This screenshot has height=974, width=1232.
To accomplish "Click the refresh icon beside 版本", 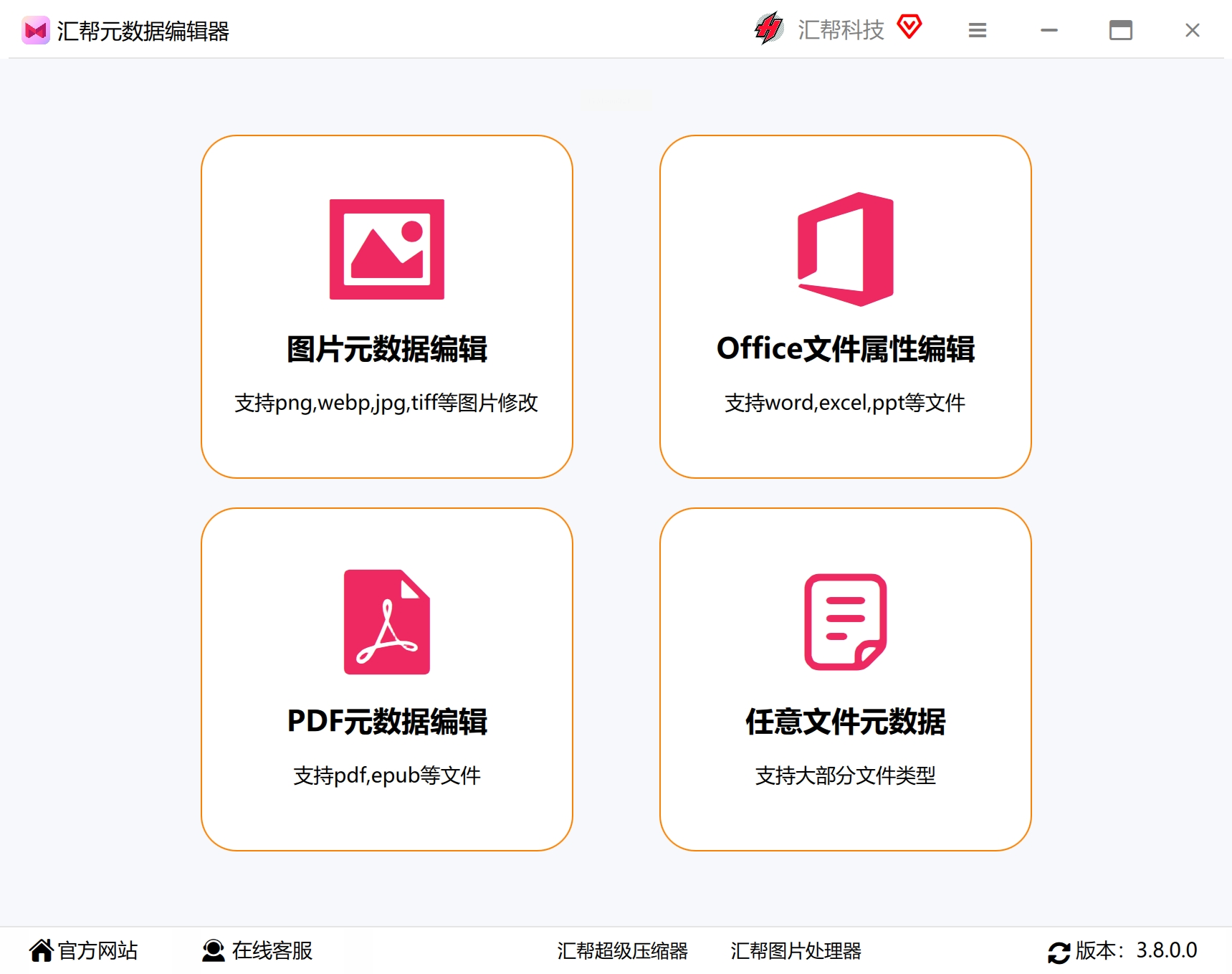I will point(1059,952).
